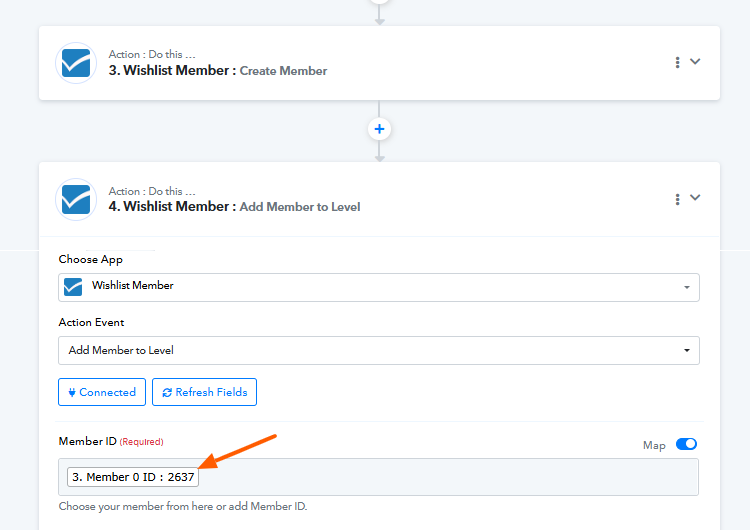Click the step 3 'Wishlist Member : Create Member' title
750x530 pixels.
pyautogui.click(x=218, y=70)
